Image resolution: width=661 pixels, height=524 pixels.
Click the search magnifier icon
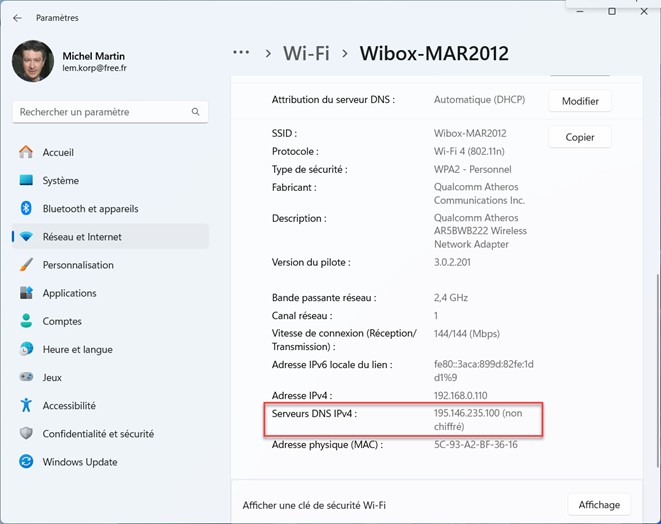[196, 112]
